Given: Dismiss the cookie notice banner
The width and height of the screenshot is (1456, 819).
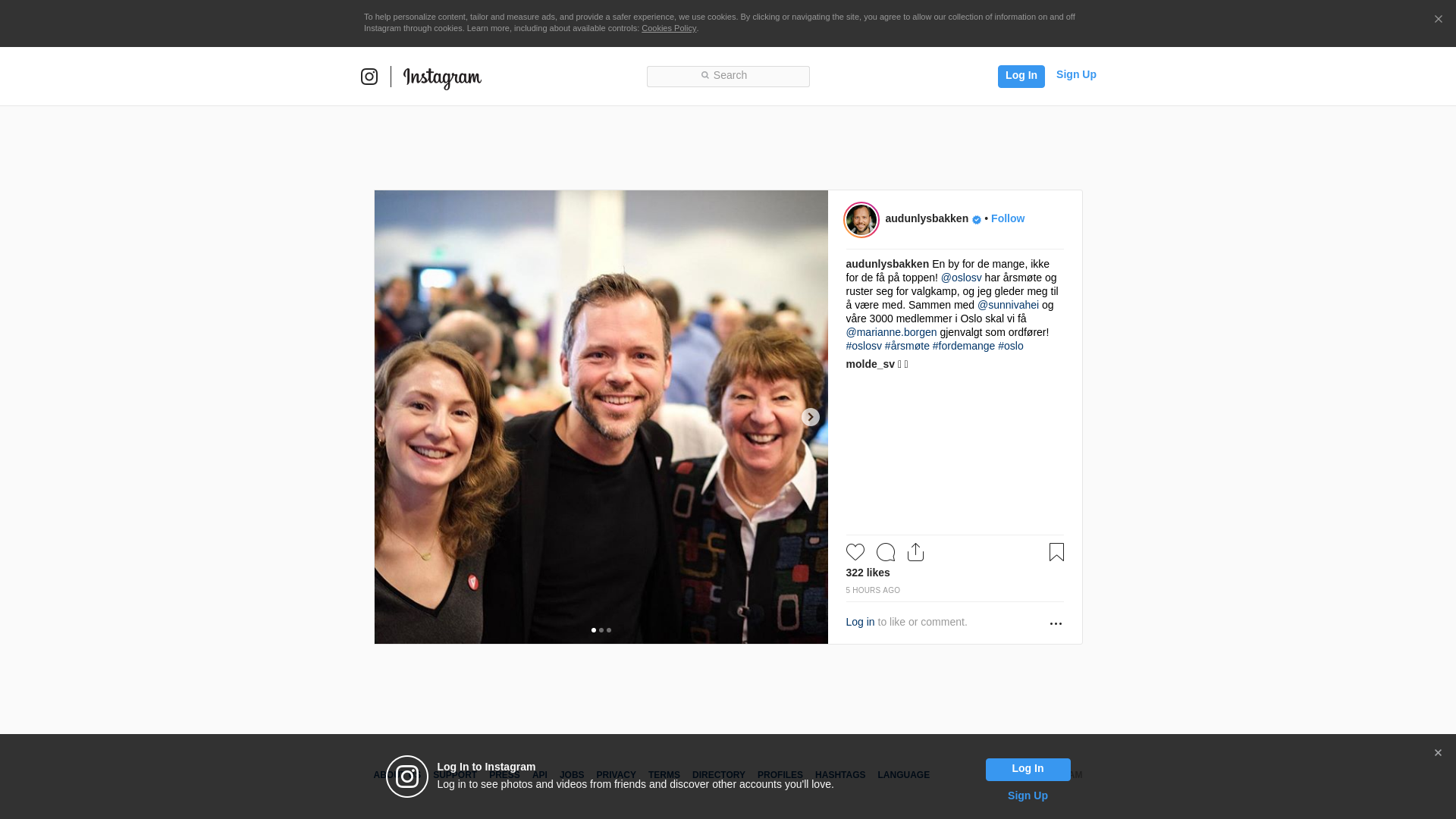Looking at the screenshot, I should point(1438,20).
